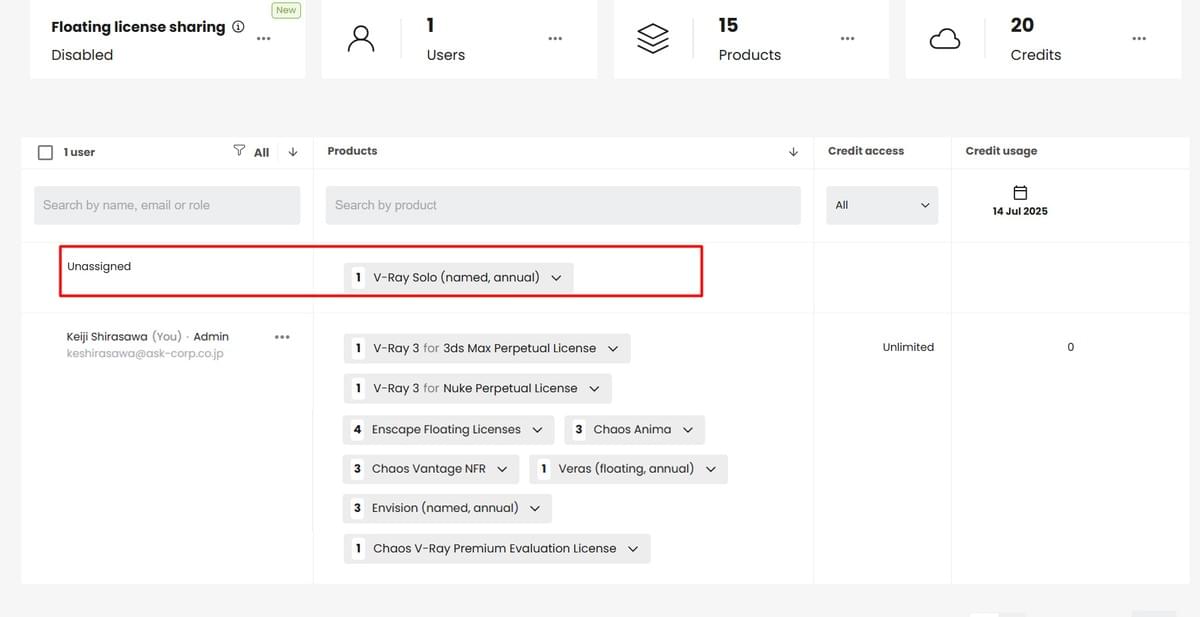Open the Keiji Shirasawa row options menu
The height and width of the screenshot is (617, 1200).
coord(282,337)
